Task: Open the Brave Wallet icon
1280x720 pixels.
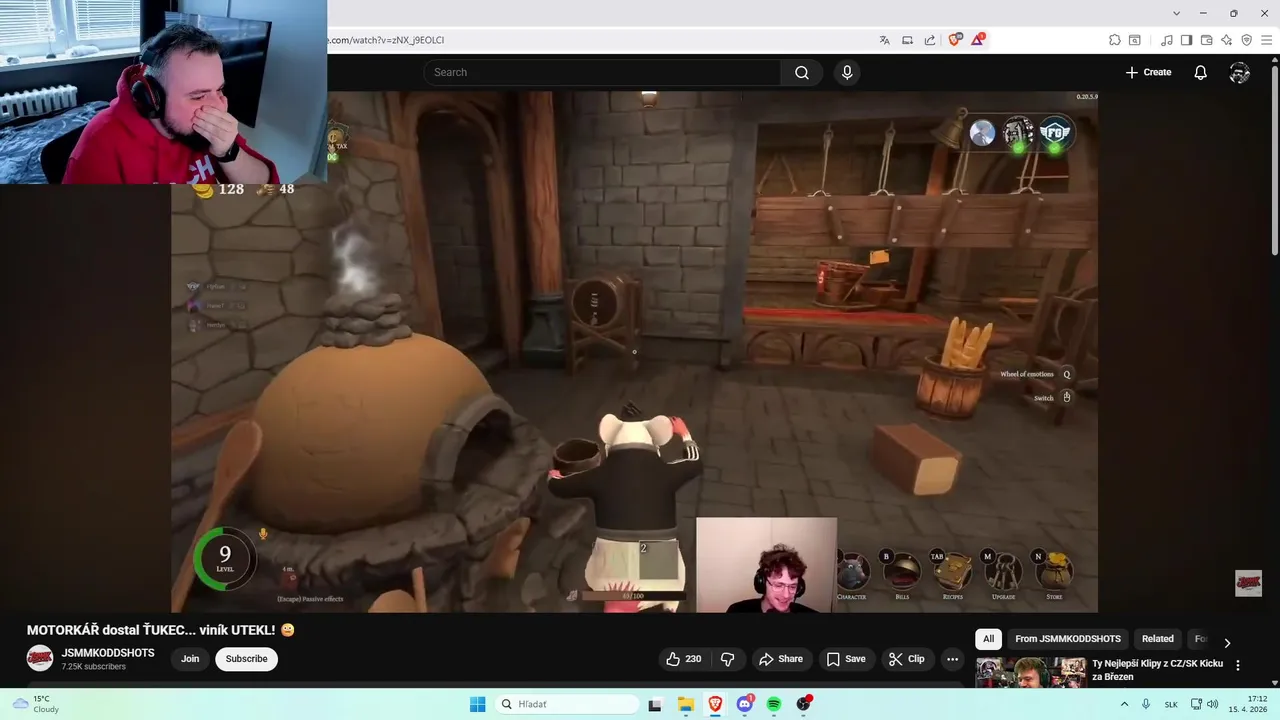Action: tap(1206, 40)
